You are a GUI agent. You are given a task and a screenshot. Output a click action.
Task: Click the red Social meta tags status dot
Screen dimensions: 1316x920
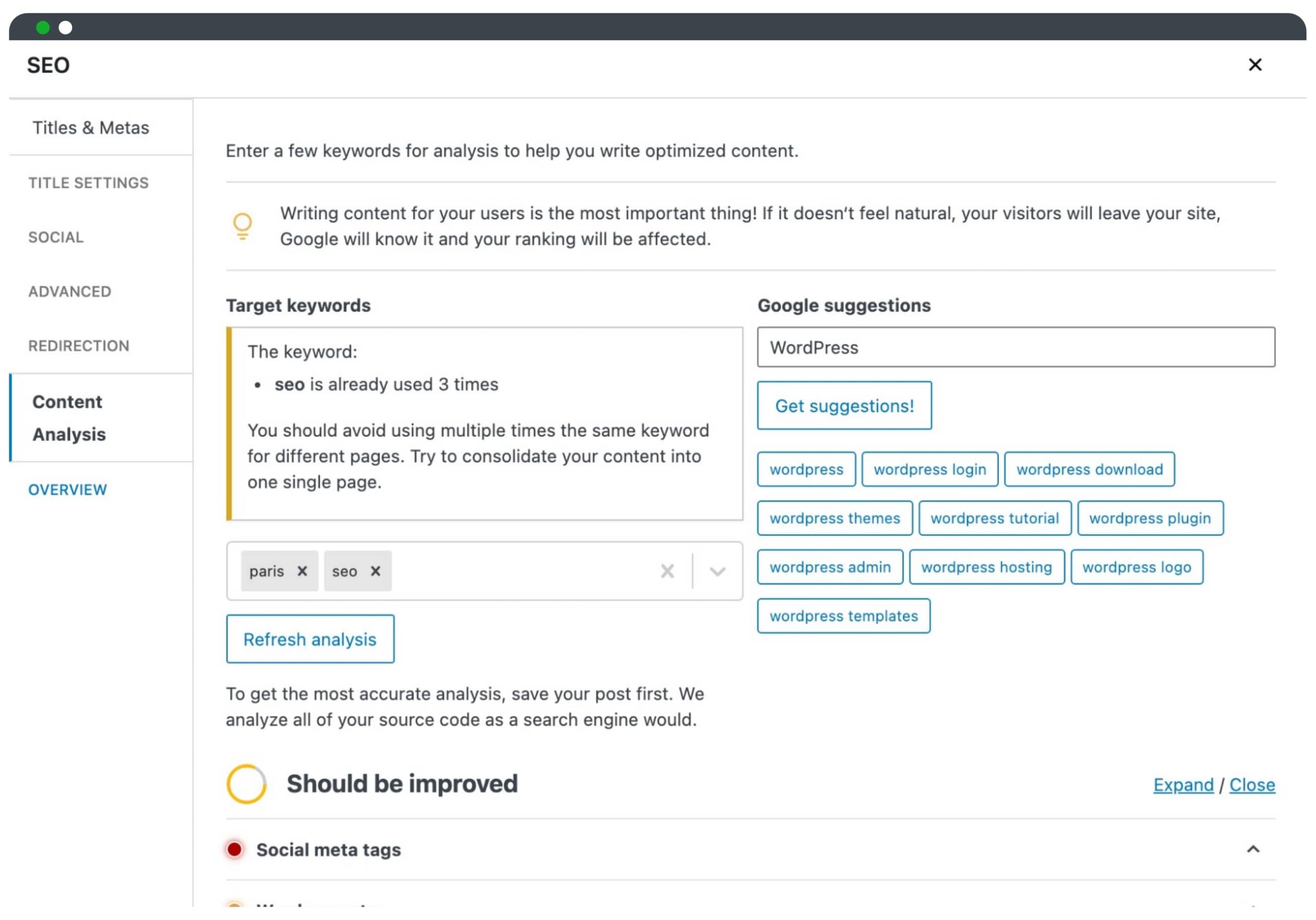[234, 849]
